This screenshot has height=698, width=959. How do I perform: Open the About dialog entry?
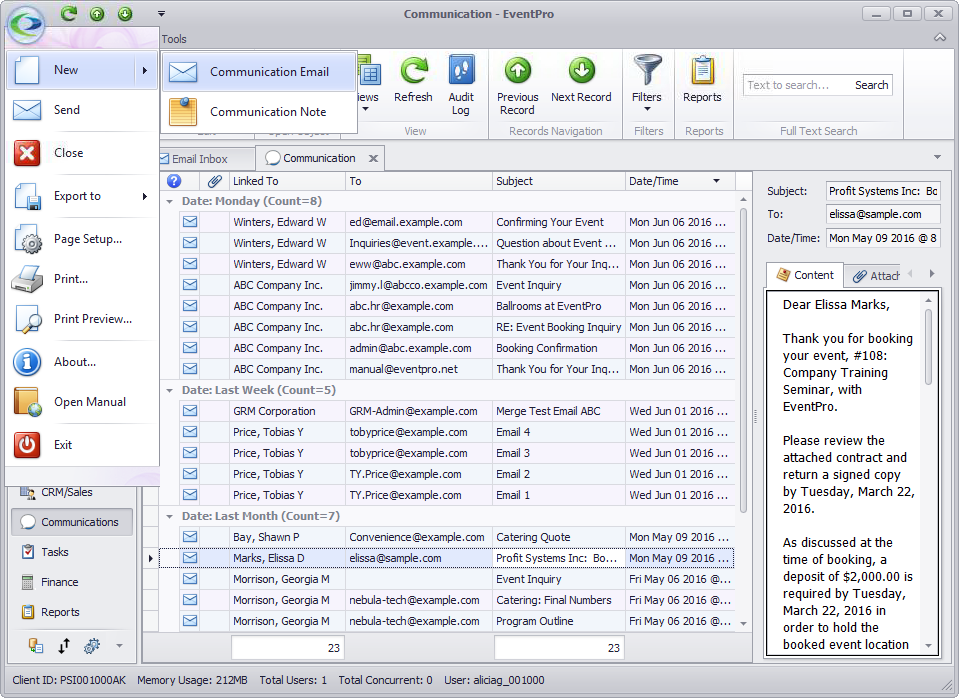[82, 362]
